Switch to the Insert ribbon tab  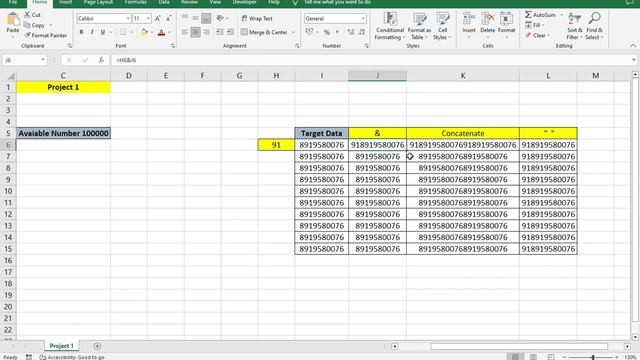pos(65,2)
